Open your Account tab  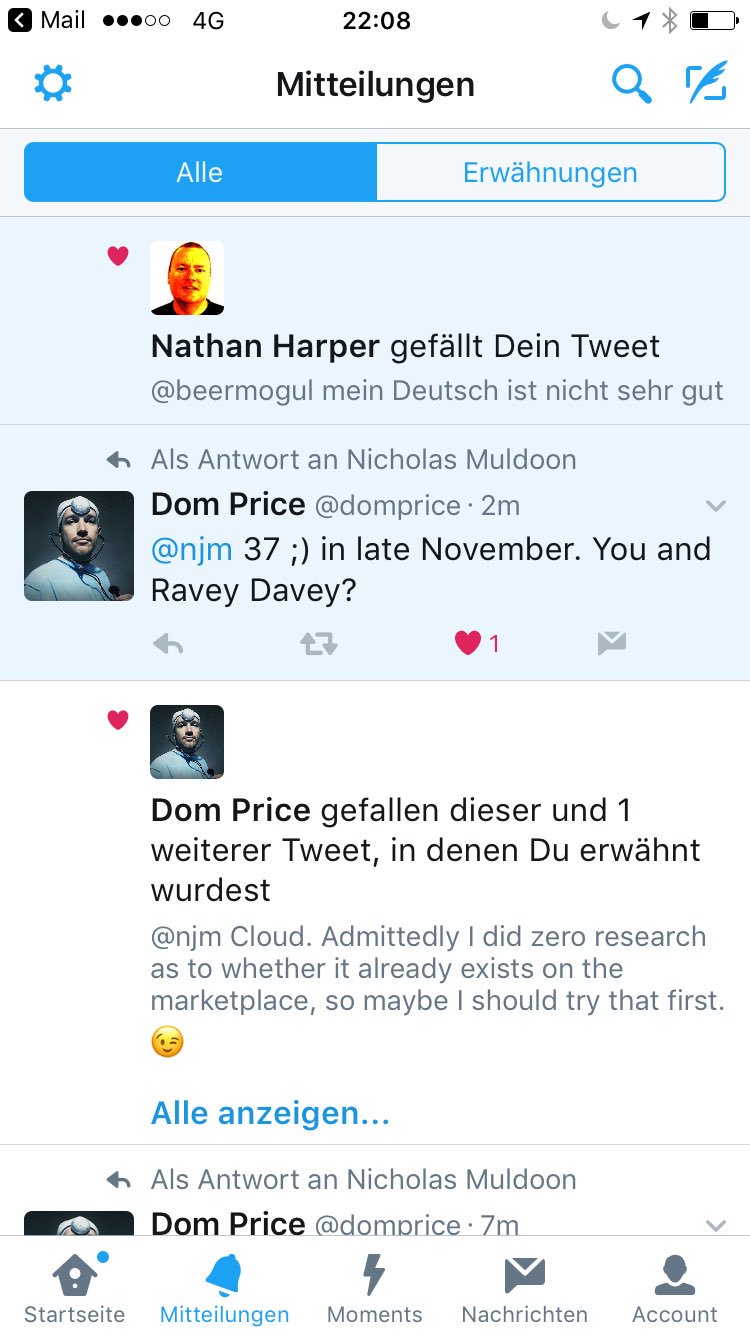[x=673, y=1285]
